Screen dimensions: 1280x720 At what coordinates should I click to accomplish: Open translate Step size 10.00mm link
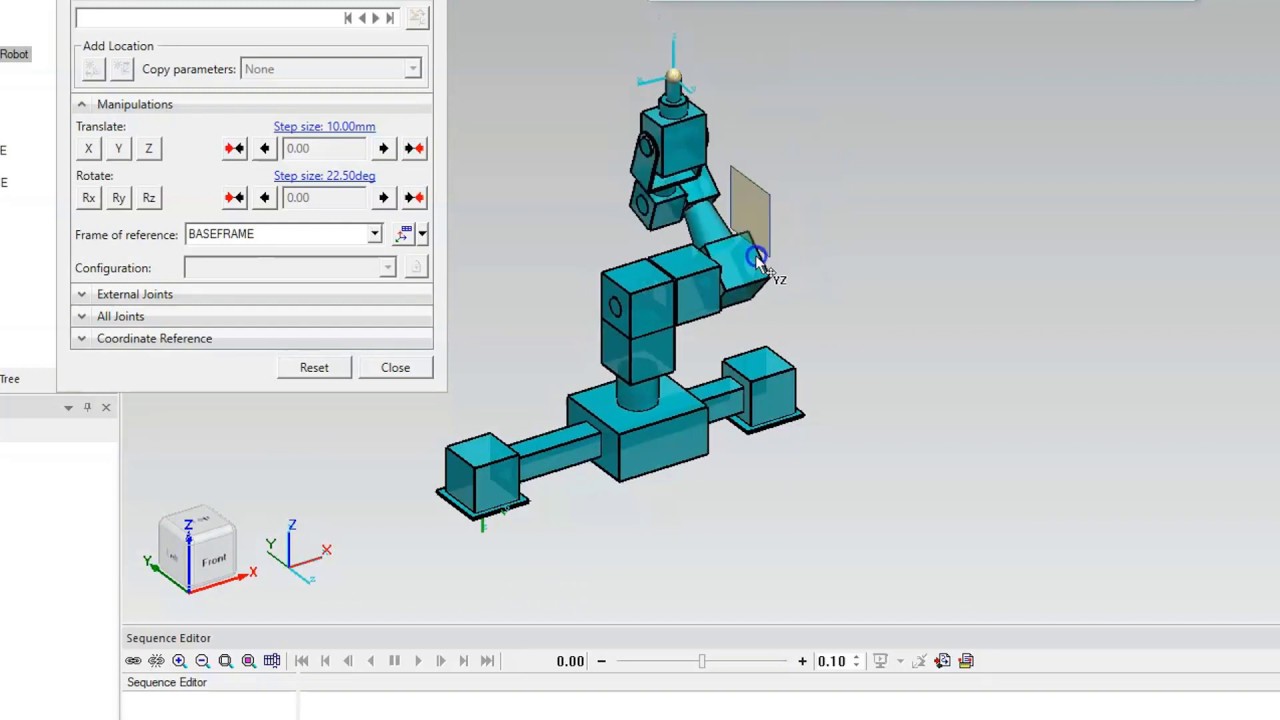[324, 127]
